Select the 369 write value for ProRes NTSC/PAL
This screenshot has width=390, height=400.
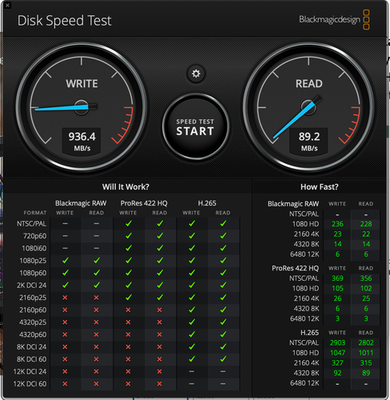[337, 278]
